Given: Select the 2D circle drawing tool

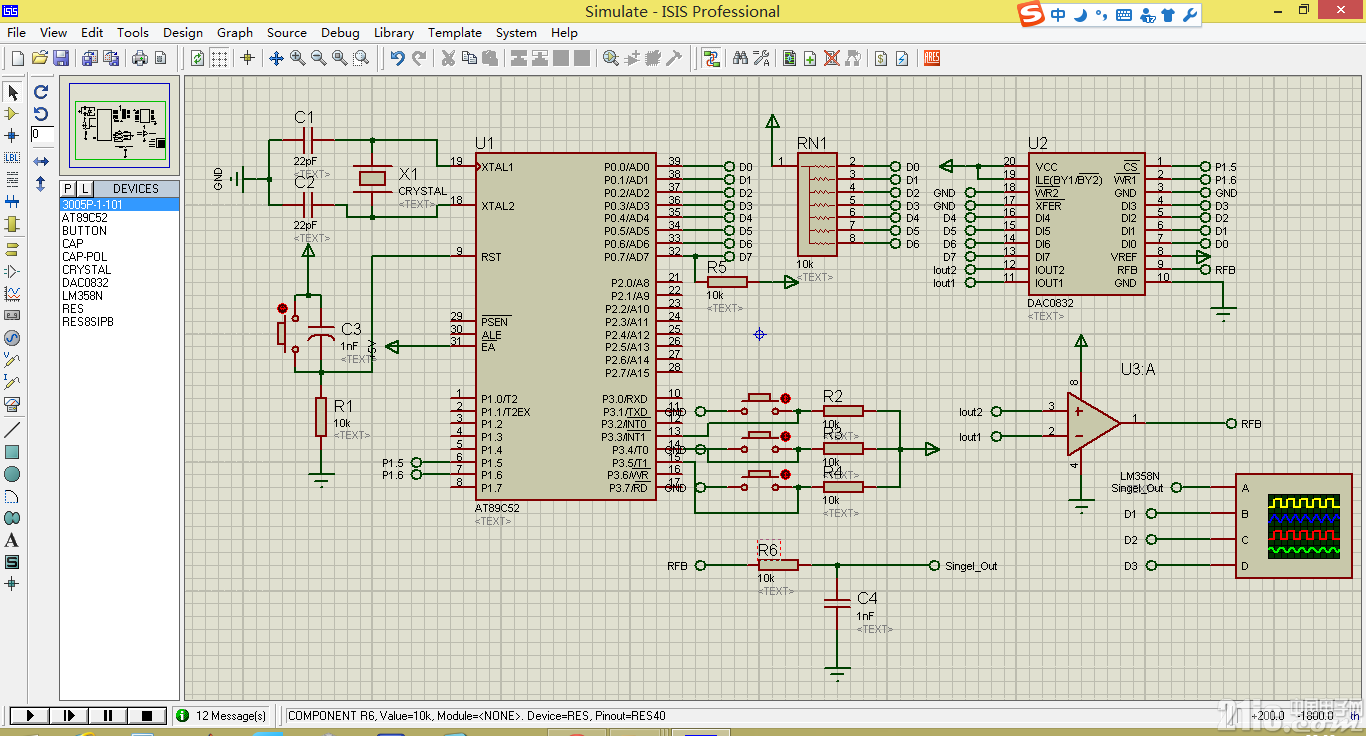Looking at the screenshot, I should (x=12, y=473).
